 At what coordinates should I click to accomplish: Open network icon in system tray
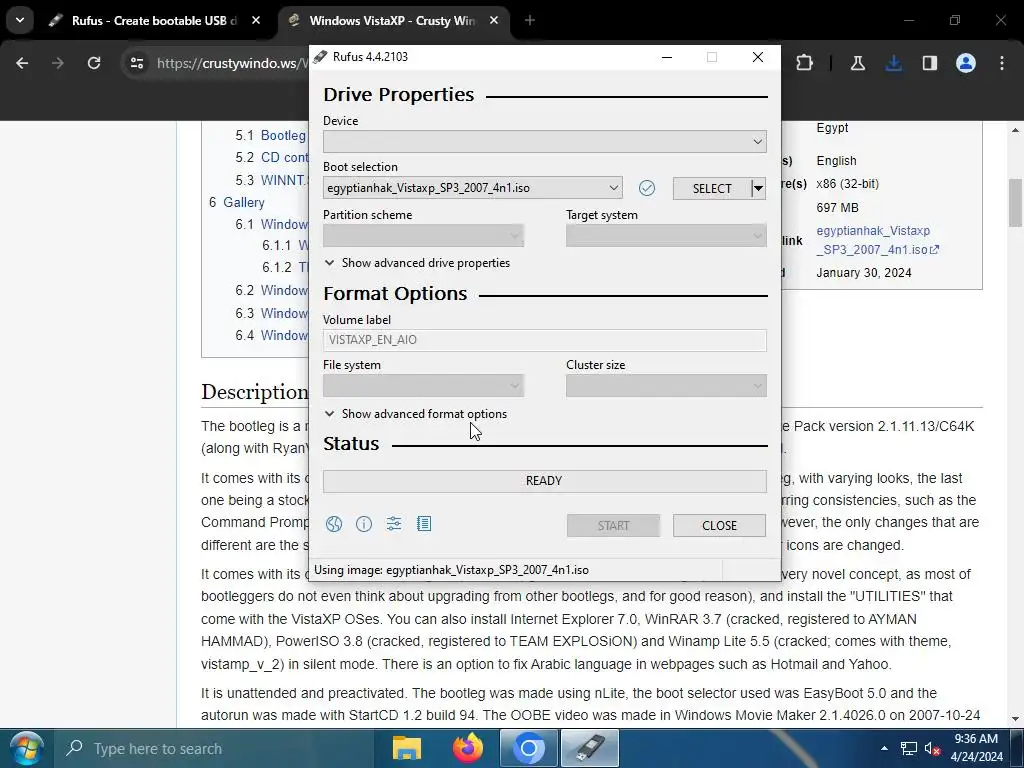tap(908, 748)
